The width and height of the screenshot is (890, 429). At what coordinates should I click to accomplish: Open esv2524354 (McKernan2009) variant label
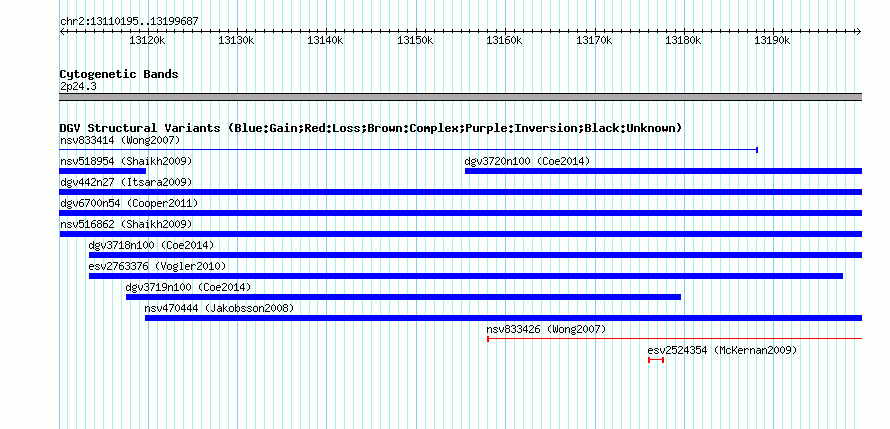[x=722, y=350]
